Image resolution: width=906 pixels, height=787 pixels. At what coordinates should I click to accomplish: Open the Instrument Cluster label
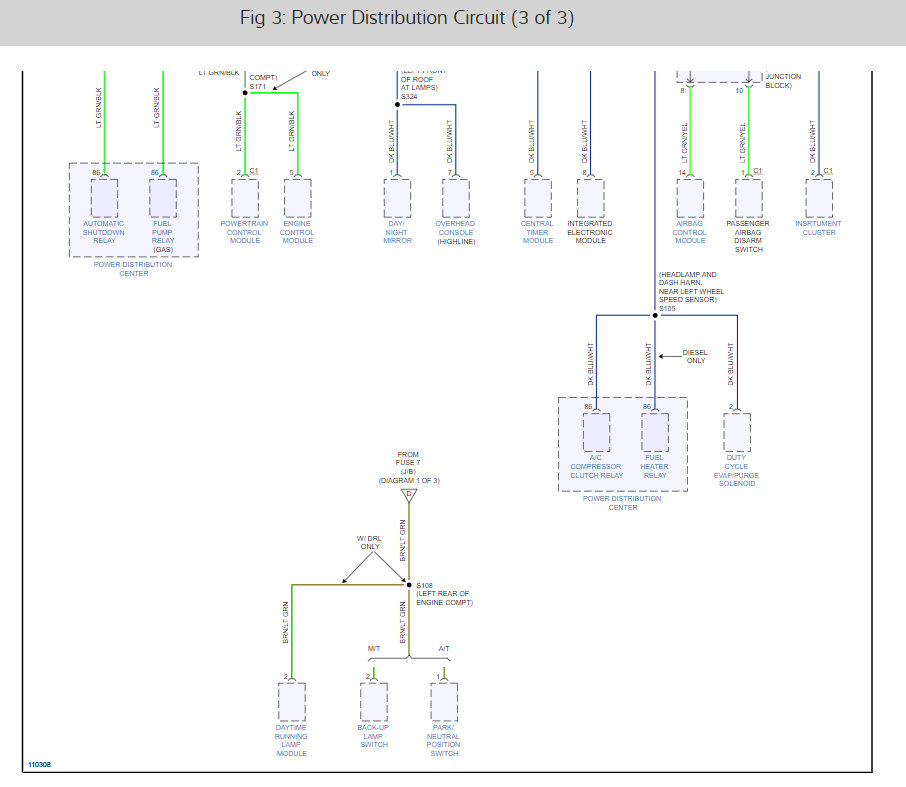pyautogui.click(x=819, y=228)
